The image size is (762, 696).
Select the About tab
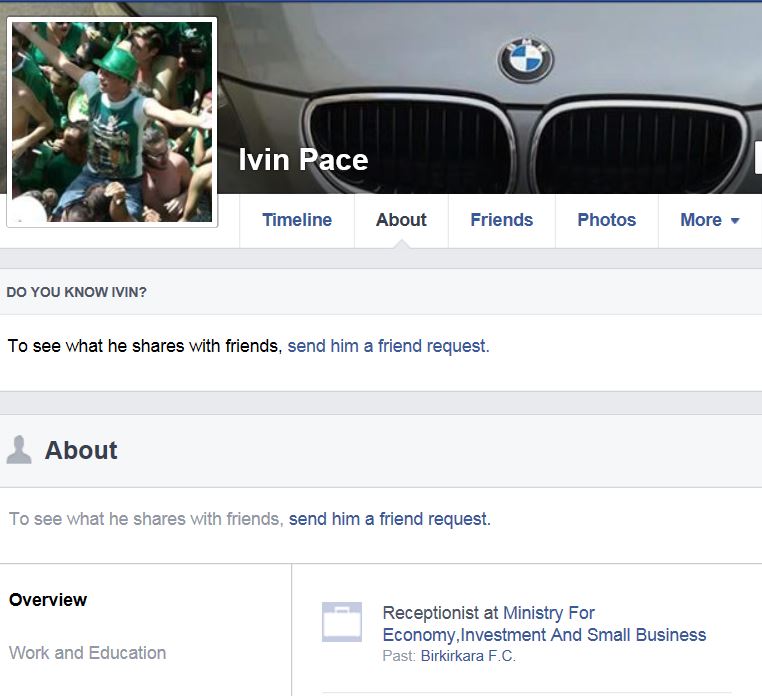click(x=401, y=220)
